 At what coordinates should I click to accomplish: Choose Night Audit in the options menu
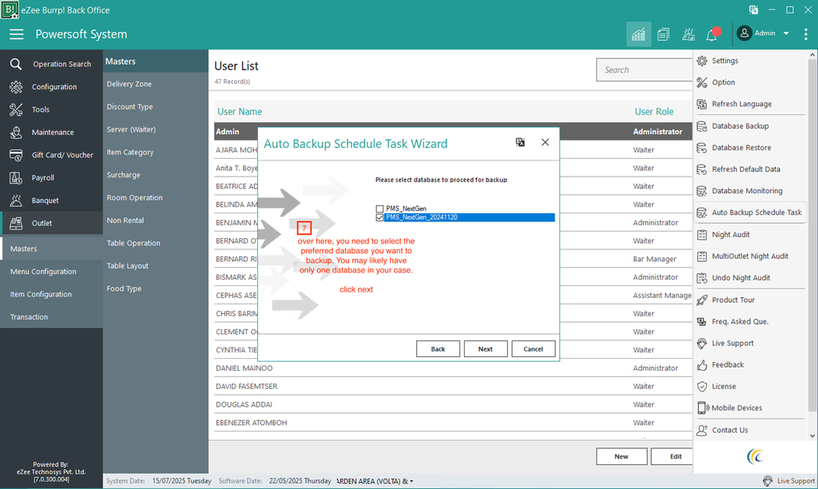coord(733,234)
